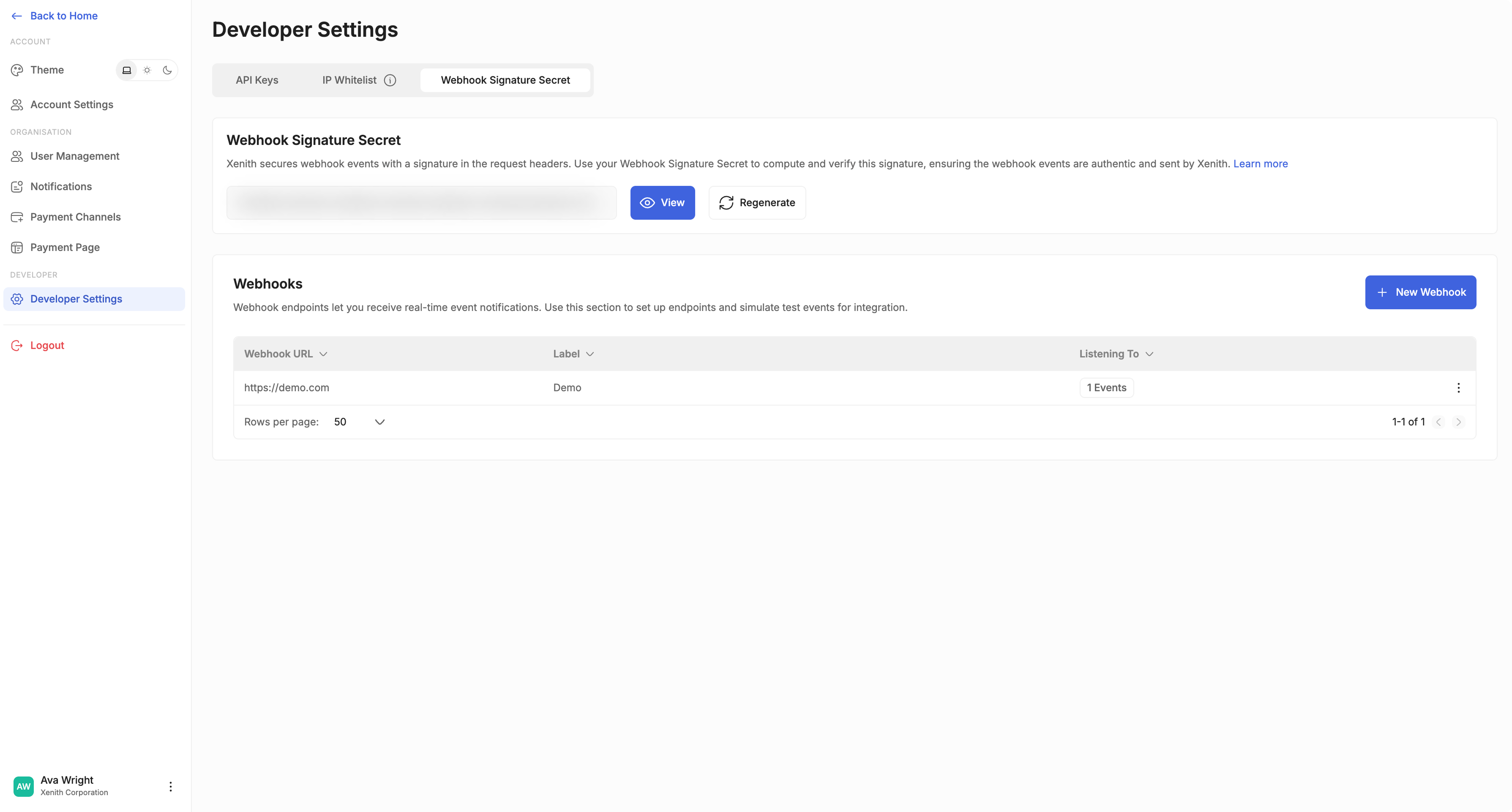The image size is (1512, 812).
Task: Click the blurred signature secret field
Action: (x=421, y=203)
